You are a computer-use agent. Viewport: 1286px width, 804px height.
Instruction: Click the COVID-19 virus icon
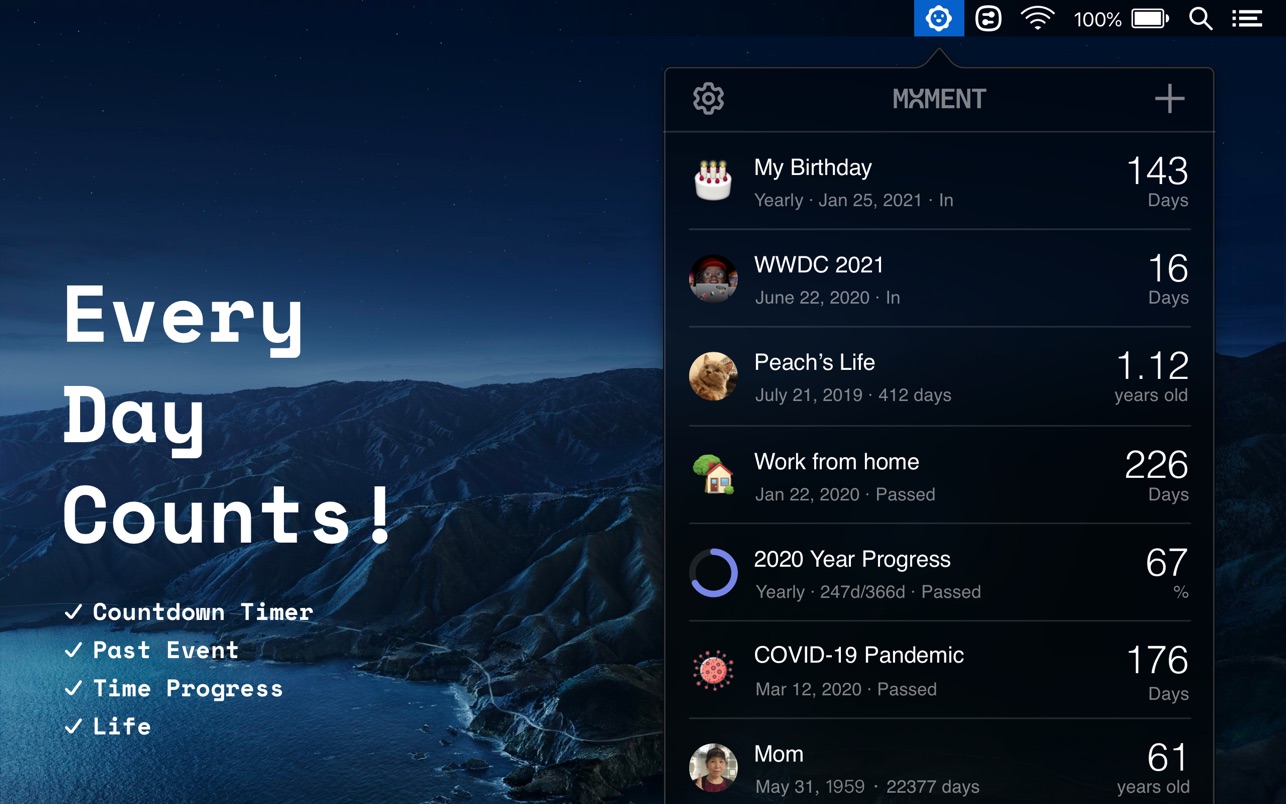coord(713,670)
